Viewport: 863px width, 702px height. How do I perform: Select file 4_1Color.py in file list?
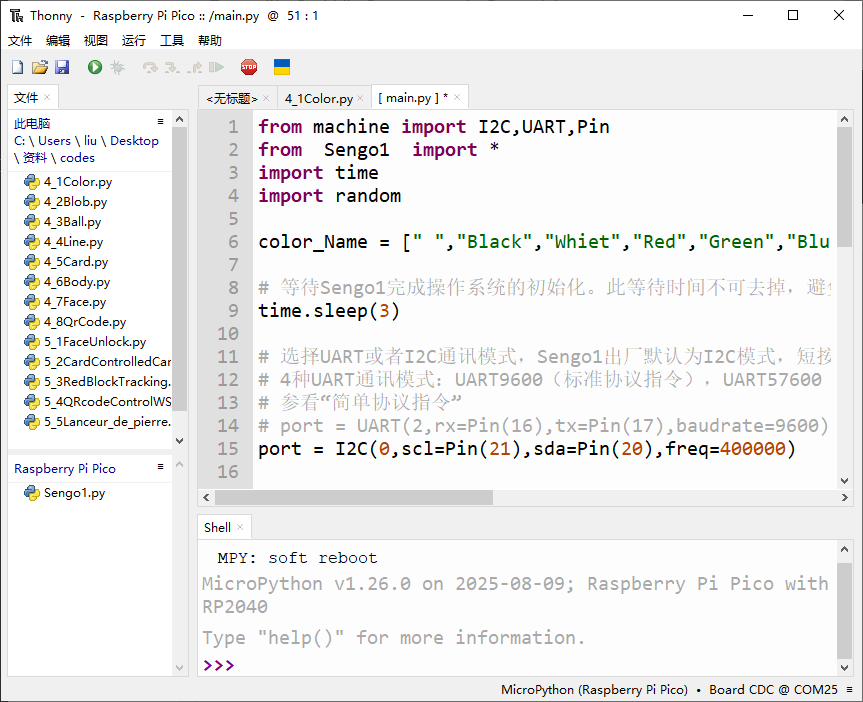pyautogui.click(x=78, y=182)
